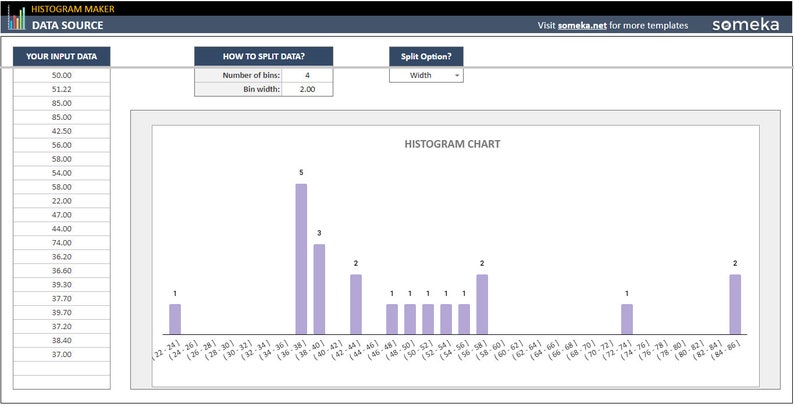Select input cell with value 51.22
The image size is (794, 407).
point(61,89)
